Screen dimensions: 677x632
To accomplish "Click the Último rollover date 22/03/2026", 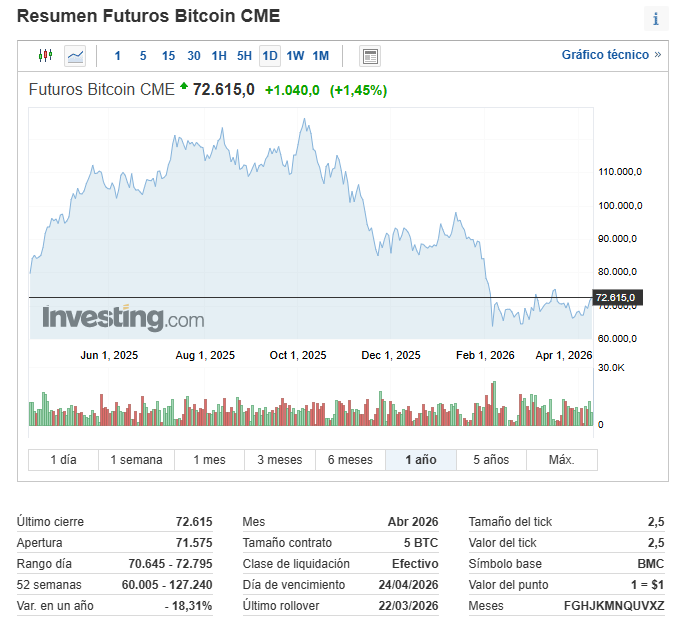I will (x=408, y=606).
